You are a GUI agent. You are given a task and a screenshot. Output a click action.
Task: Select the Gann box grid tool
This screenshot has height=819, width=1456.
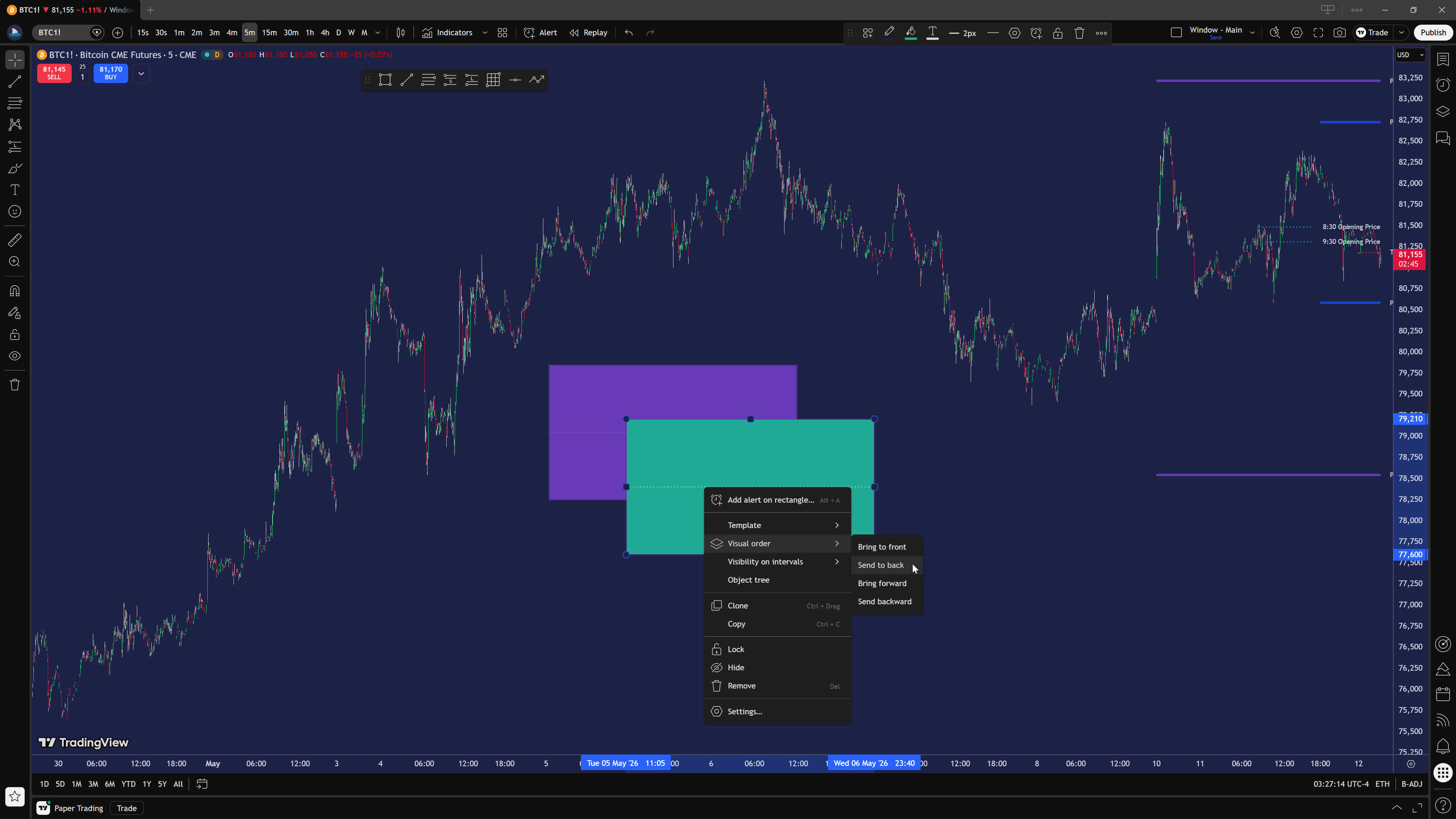493,80
